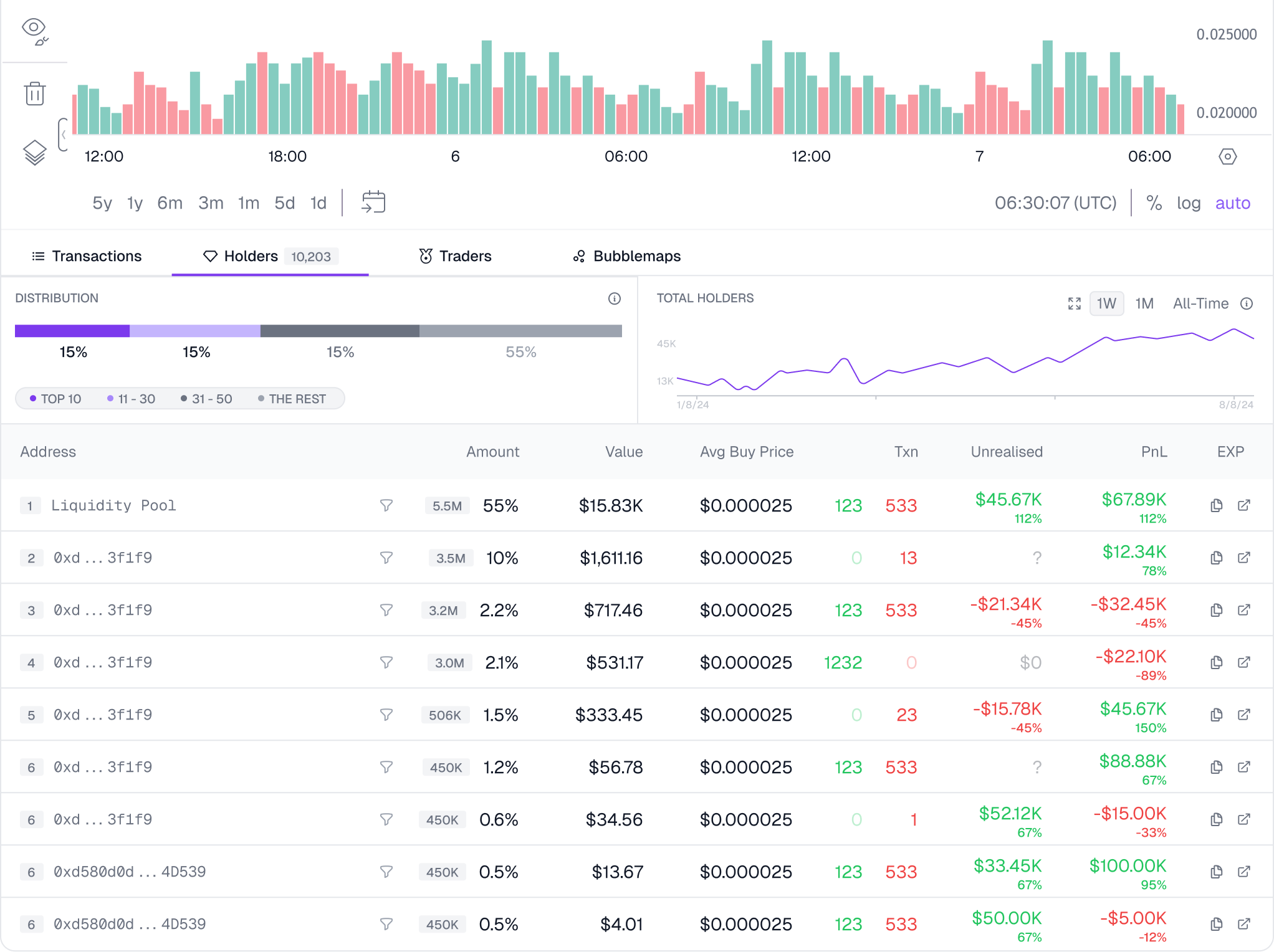Copy address in $717.46 row

click(x=1216, y=610)
